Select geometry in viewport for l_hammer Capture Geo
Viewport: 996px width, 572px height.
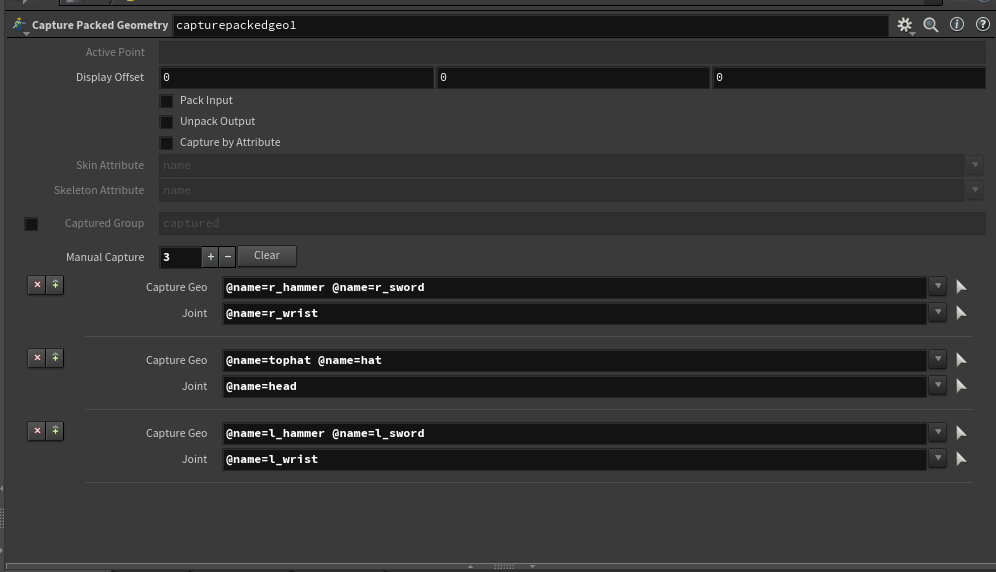point(961,433)
